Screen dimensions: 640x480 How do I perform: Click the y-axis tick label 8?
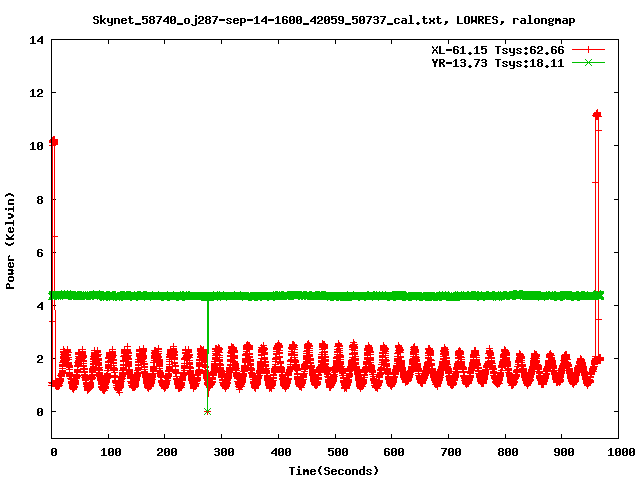pyautogui.click(x=40, y=200)
